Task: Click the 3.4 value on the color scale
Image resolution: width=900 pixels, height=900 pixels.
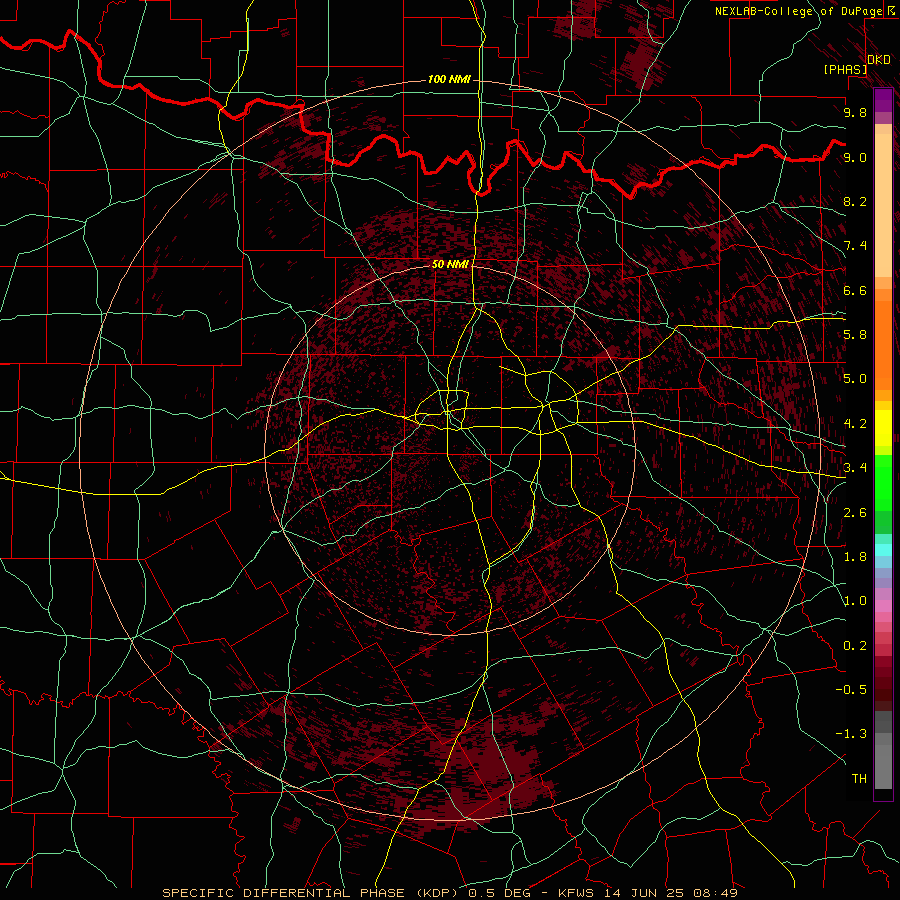Action: [855, 468]
